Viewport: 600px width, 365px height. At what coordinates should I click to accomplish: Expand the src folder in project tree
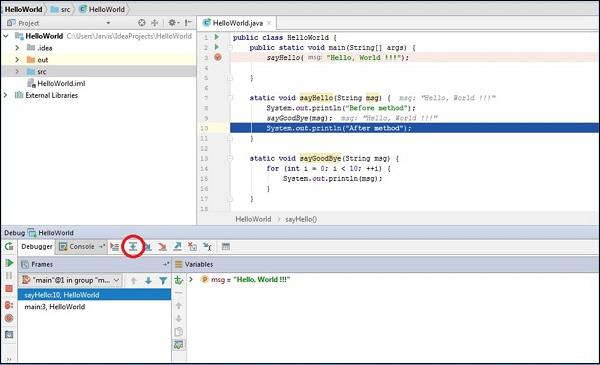[x=17, y=72]
